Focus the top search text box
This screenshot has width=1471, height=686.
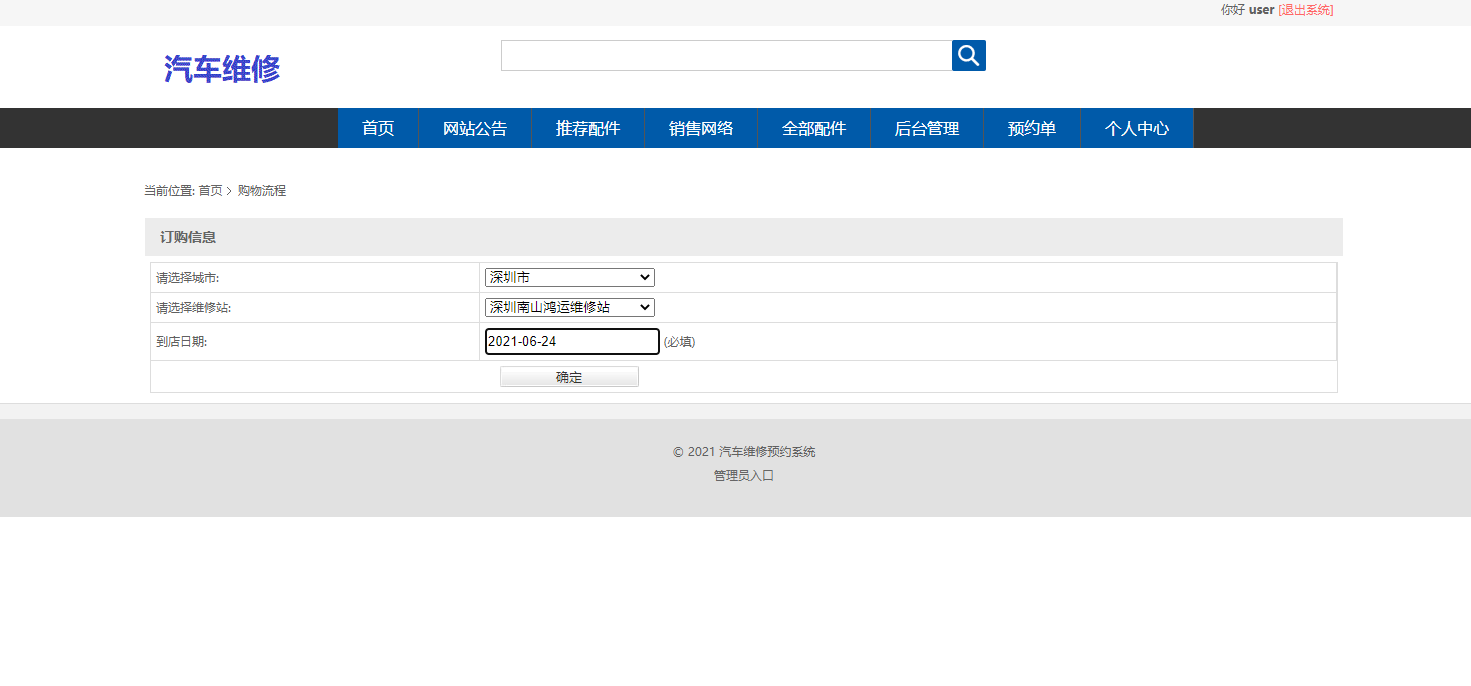726,56
